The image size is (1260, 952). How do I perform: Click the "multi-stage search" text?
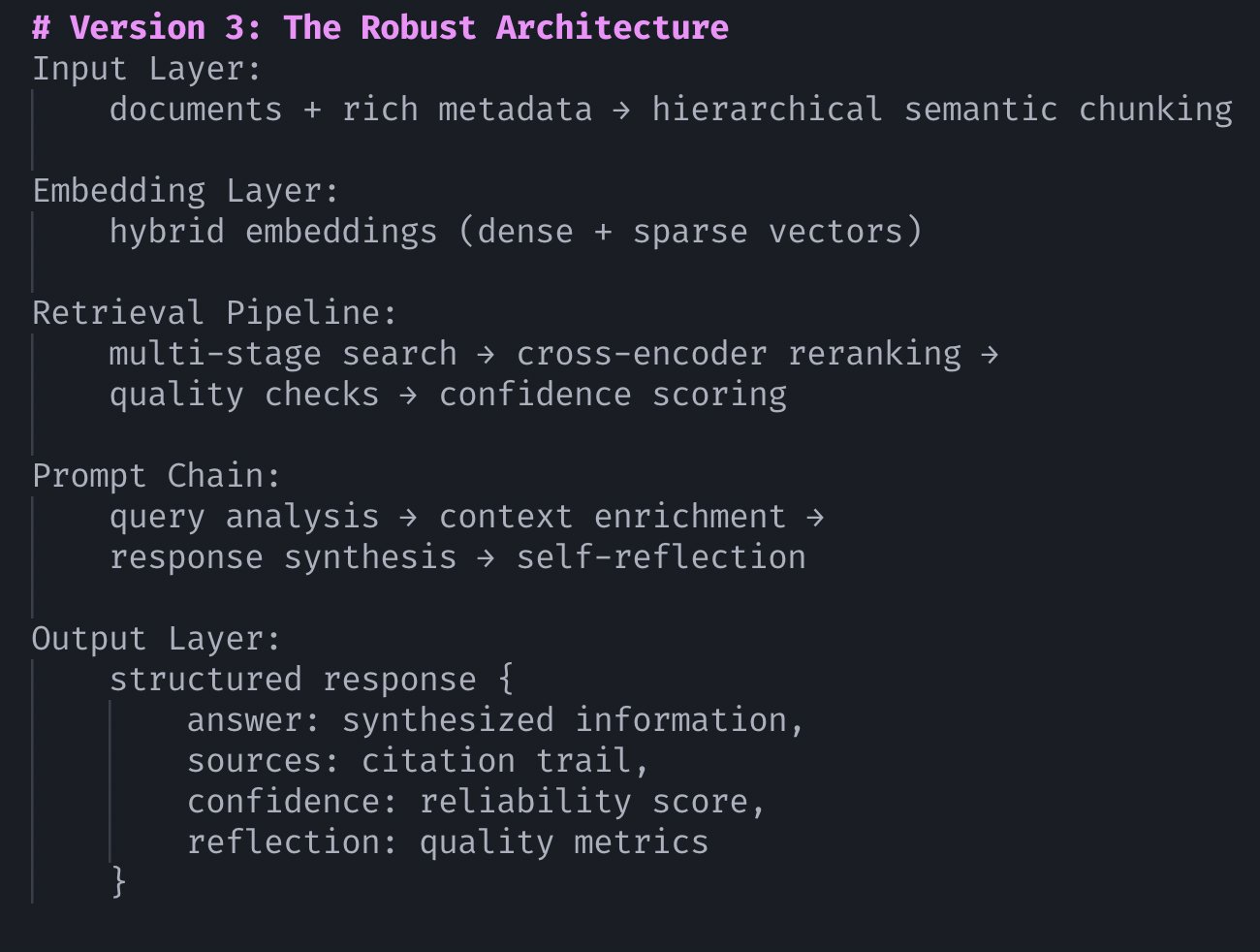(282, 354)
